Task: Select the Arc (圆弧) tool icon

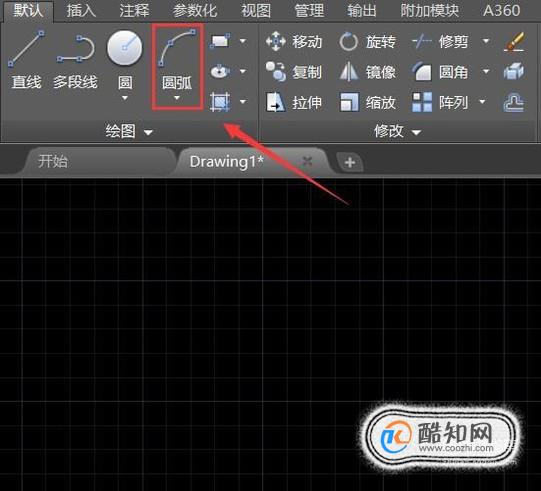Action: click(177, 48)
